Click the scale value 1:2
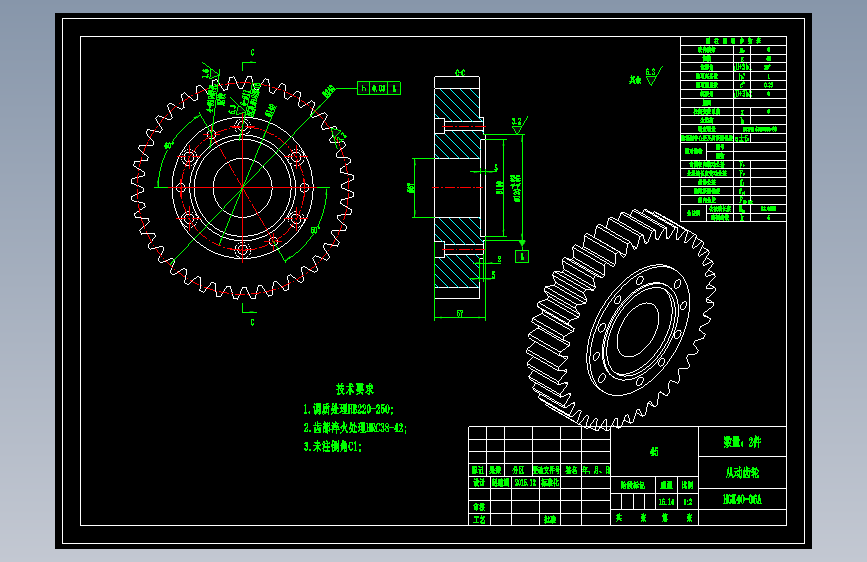 [688, 502]
